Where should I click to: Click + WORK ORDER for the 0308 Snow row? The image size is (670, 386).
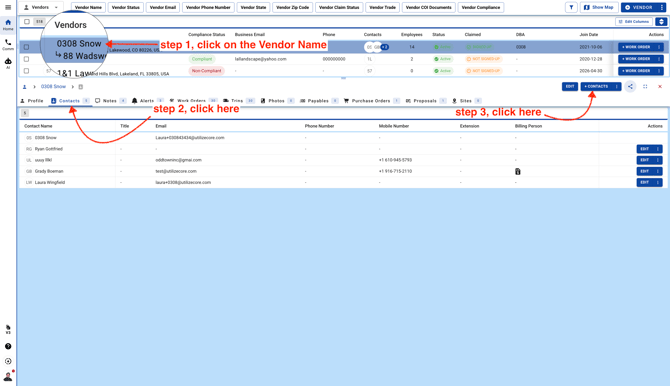636,47
